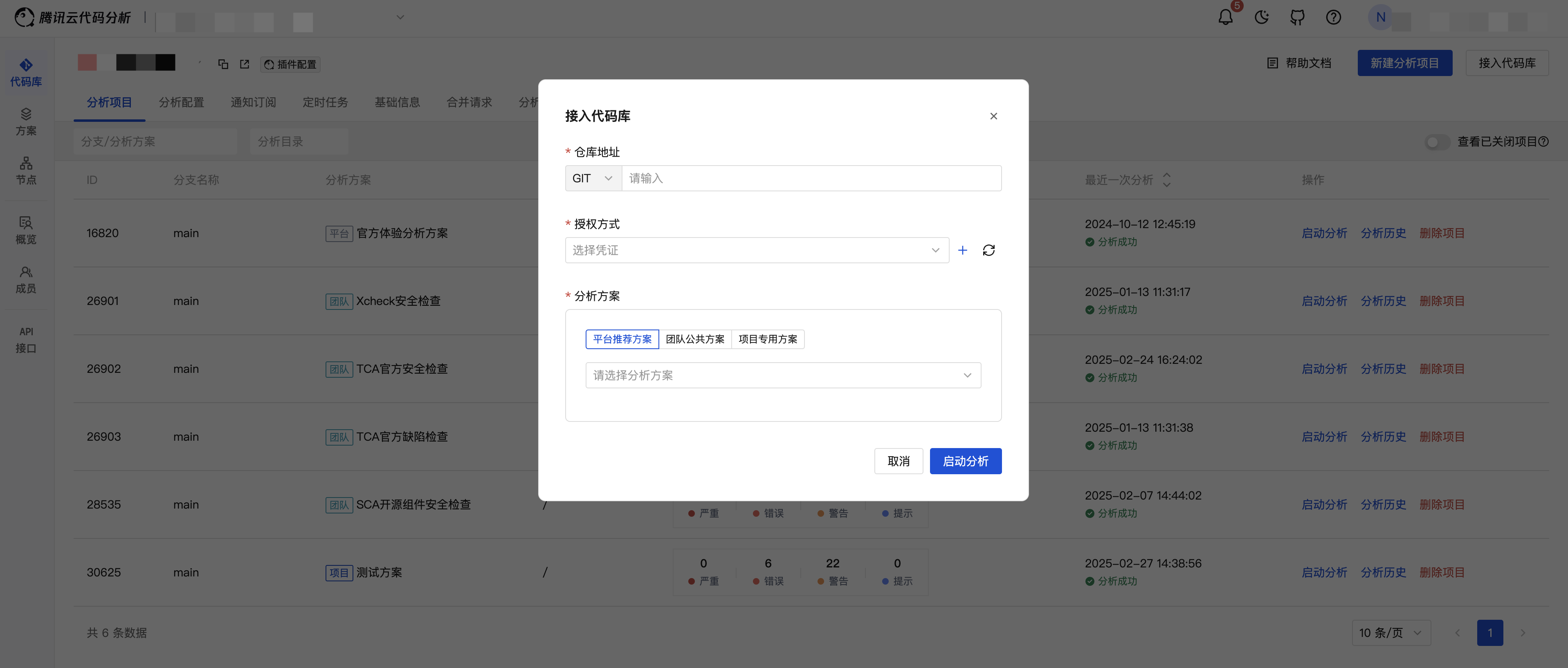The height and width of the screenshot is (668, 1568).
Task: Click the 帮助文档 link
Action: [1299, 63]
